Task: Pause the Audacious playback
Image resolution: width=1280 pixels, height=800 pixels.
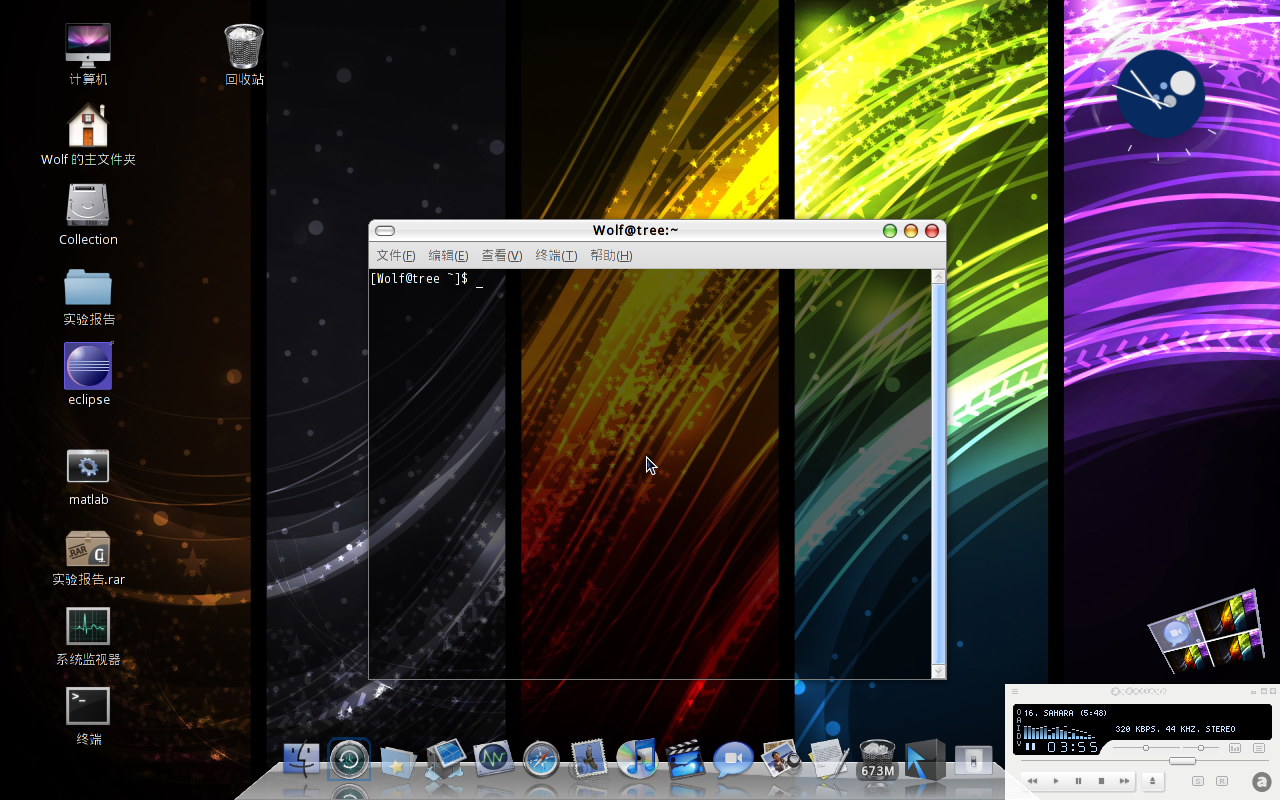Action: (x=1078, y=781)
